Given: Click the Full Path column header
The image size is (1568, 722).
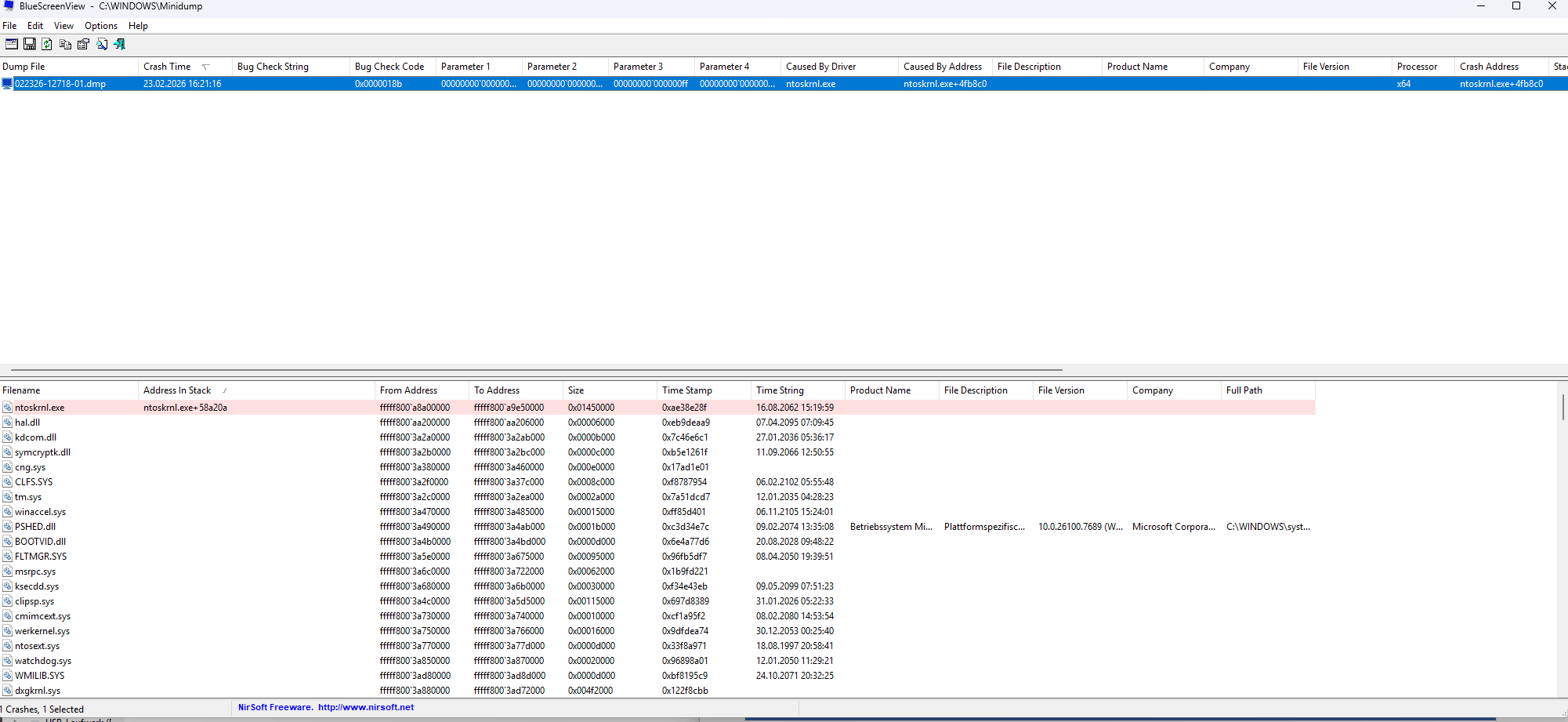Looking at the screenshot, I should tap(1268, 390).
